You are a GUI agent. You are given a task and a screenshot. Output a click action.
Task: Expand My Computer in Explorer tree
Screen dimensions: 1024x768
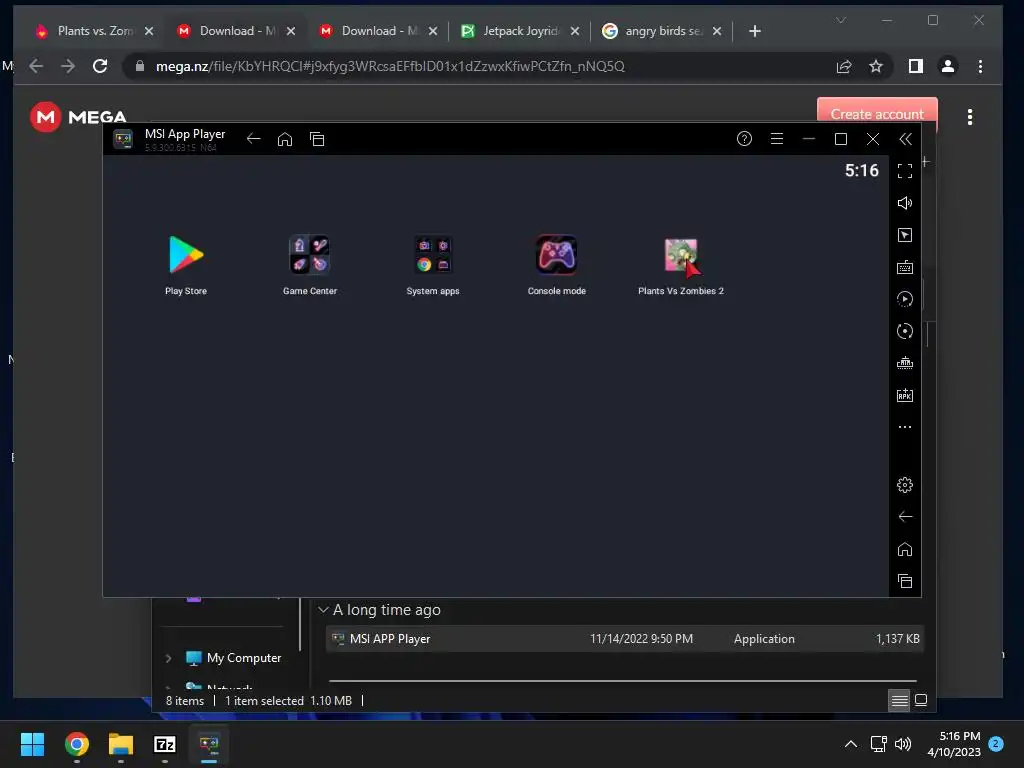pyautogui.click(x=168, y=658)
